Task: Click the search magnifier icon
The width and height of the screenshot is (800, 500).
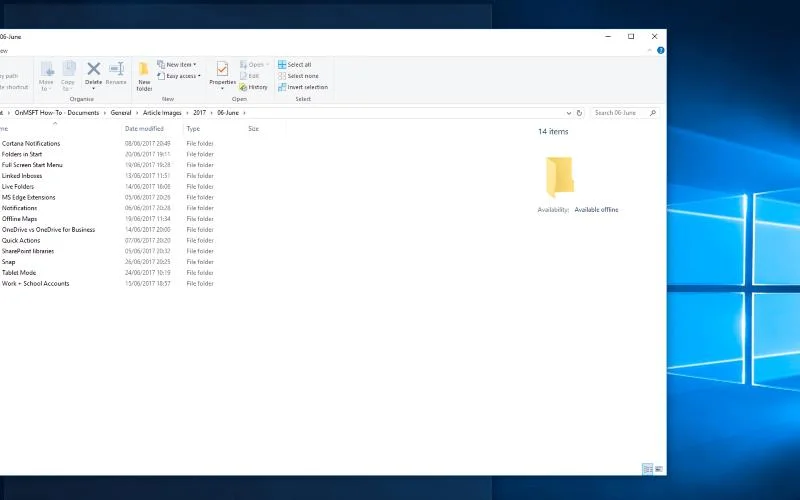Action: [653, 113]
